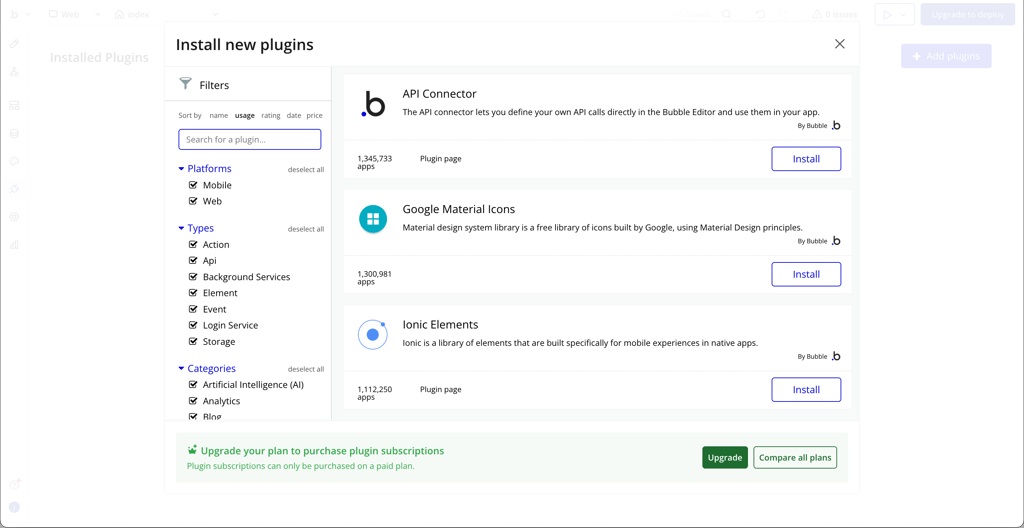1024x528 pixels.
Task: Open Plugin page link for Ionic Elements
Action: [441, 389]
